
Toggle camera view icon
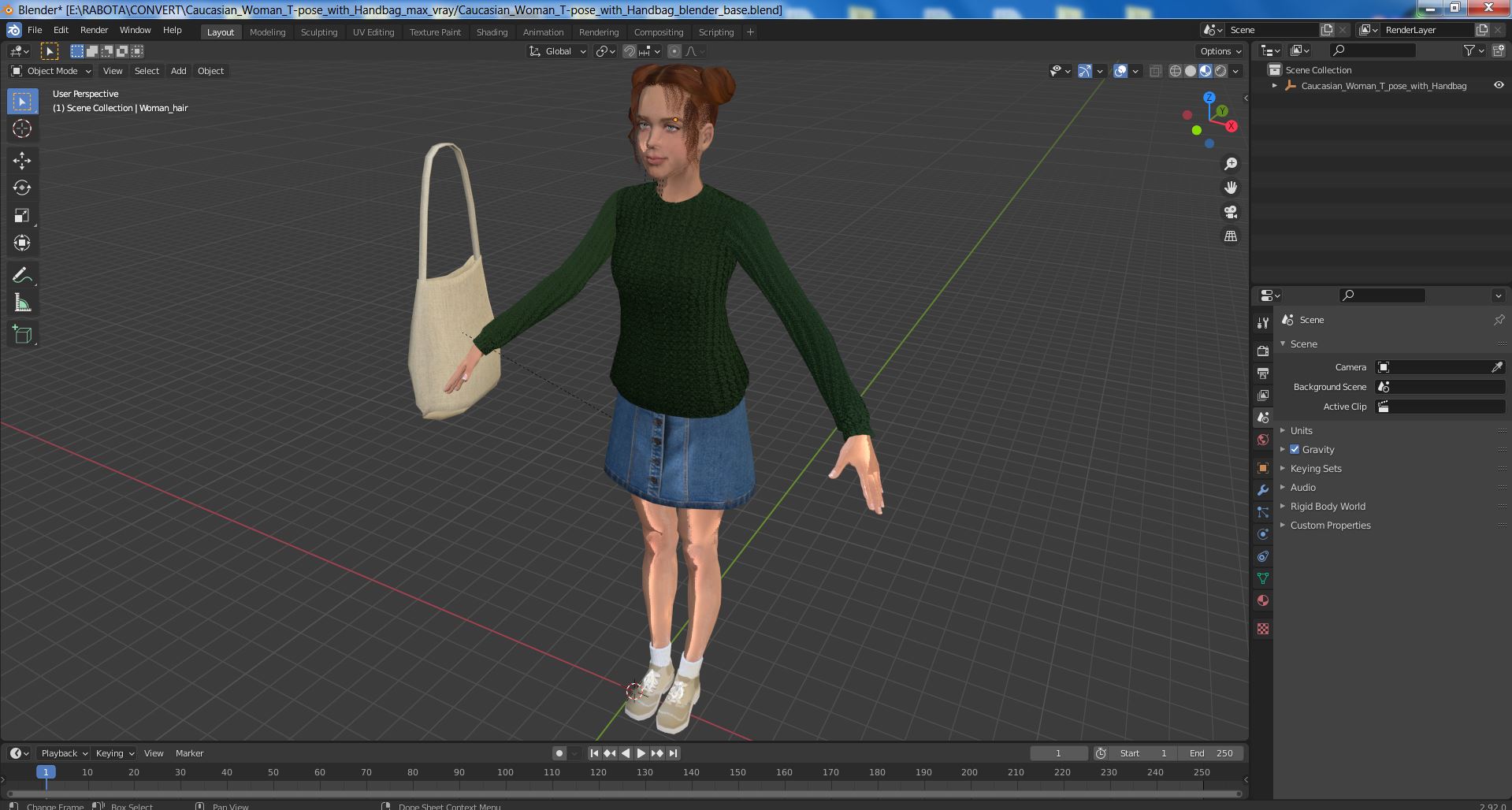tap(1231, 212)
